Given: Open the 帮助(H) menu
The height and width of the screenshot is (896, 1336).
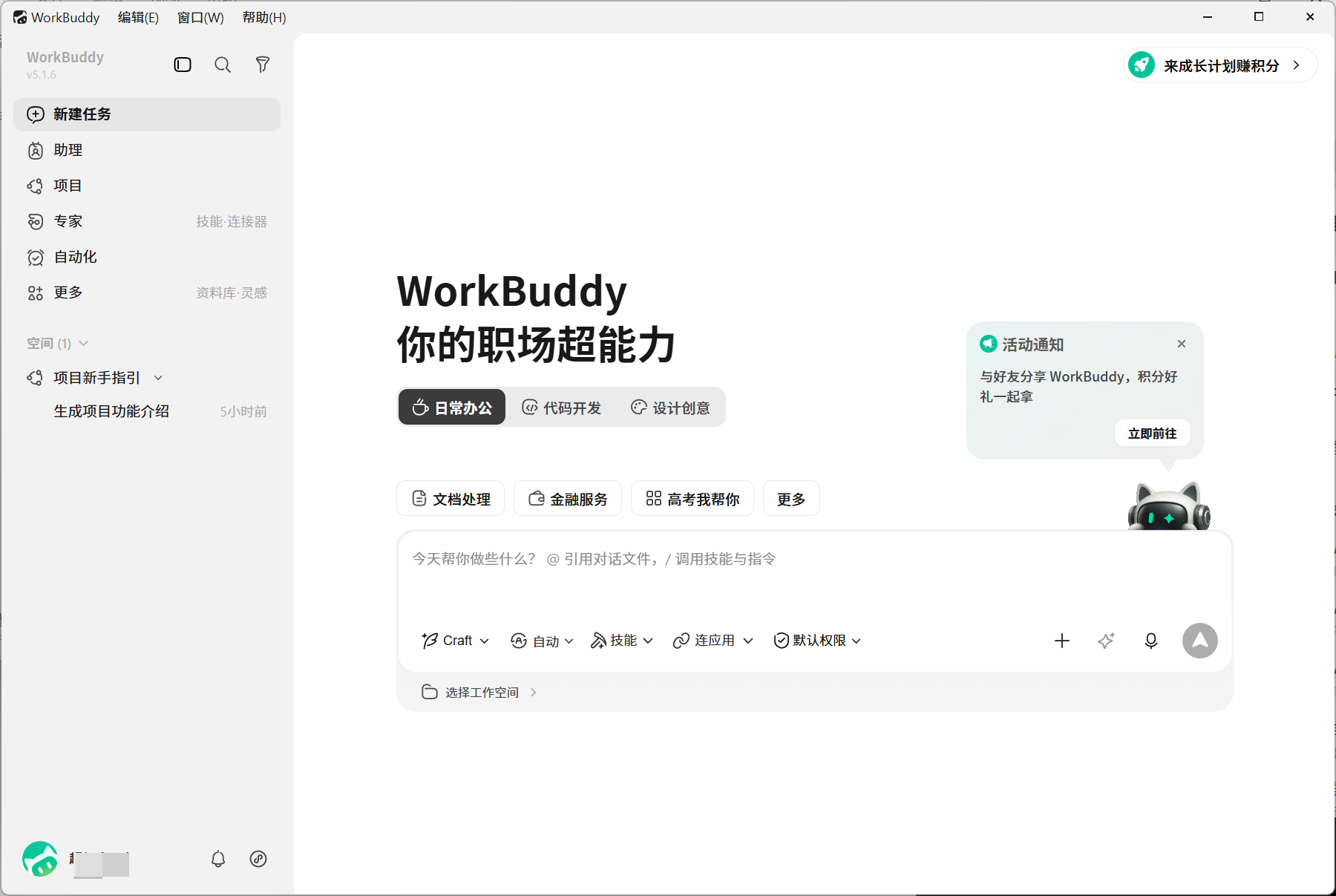Looking at the screenshot, I should [x=264, y=17].
